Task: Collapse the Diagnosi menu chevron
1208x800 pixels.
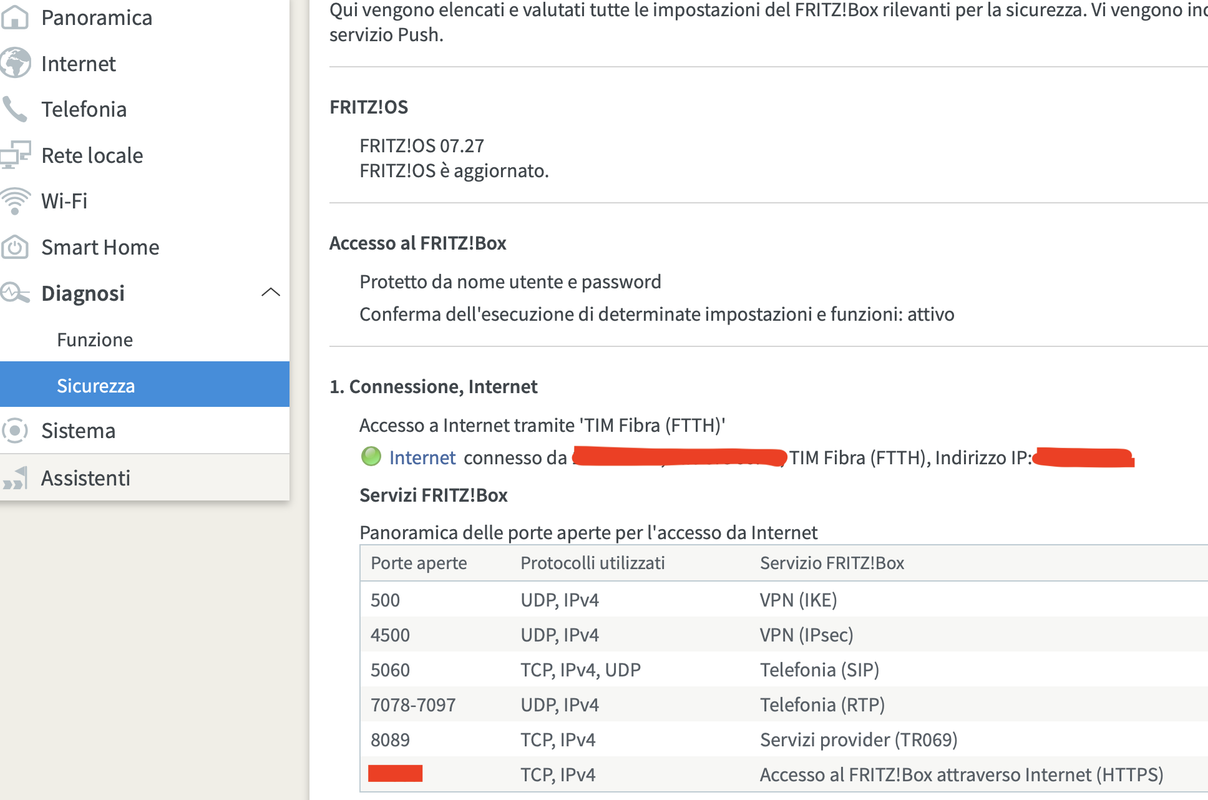Action: pyautogui.click(x=270, y=293)
